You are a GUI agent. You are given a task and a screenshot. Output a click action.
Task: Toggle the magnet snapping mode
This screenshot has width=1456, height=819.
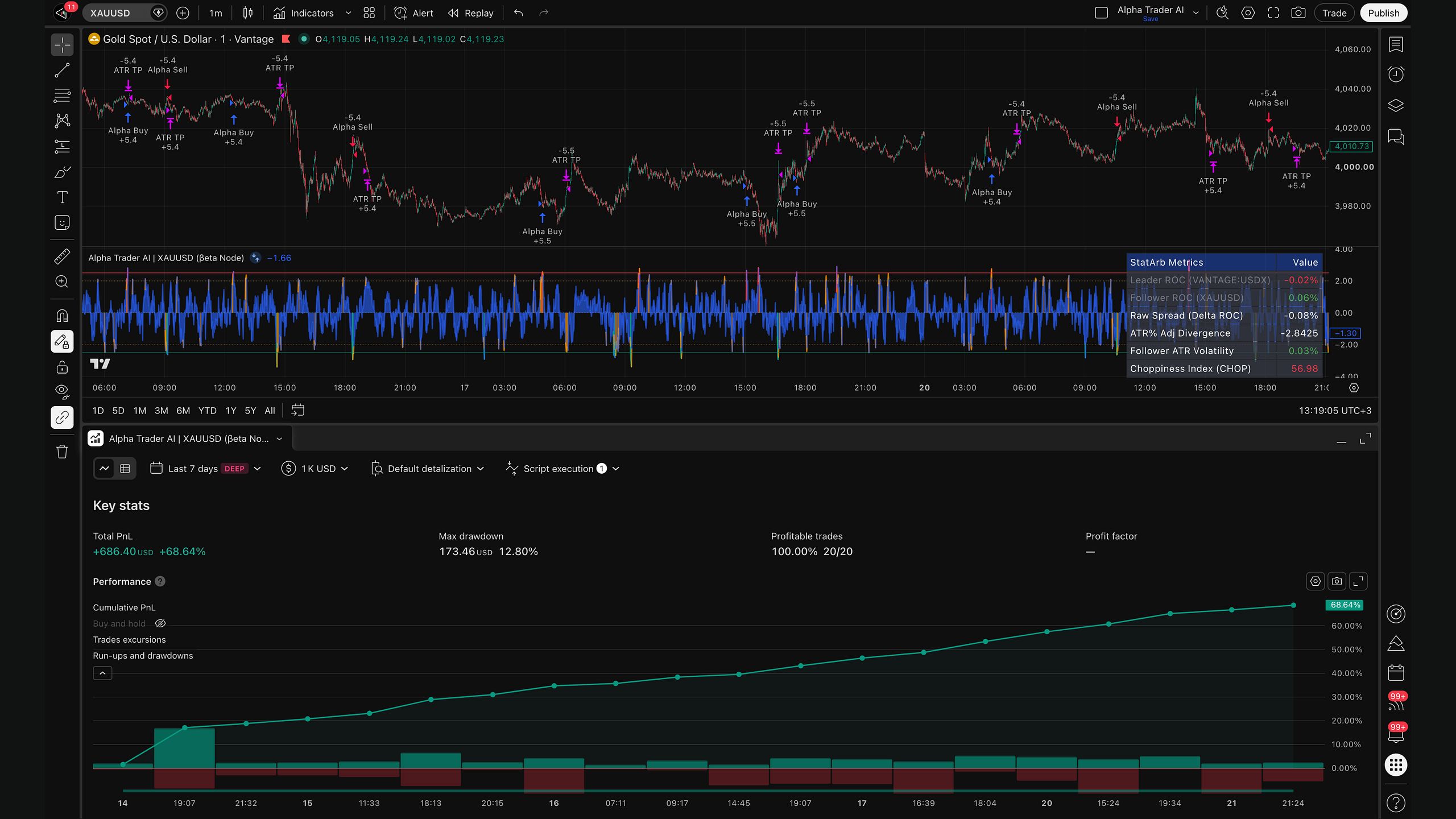tap(62, 316)
